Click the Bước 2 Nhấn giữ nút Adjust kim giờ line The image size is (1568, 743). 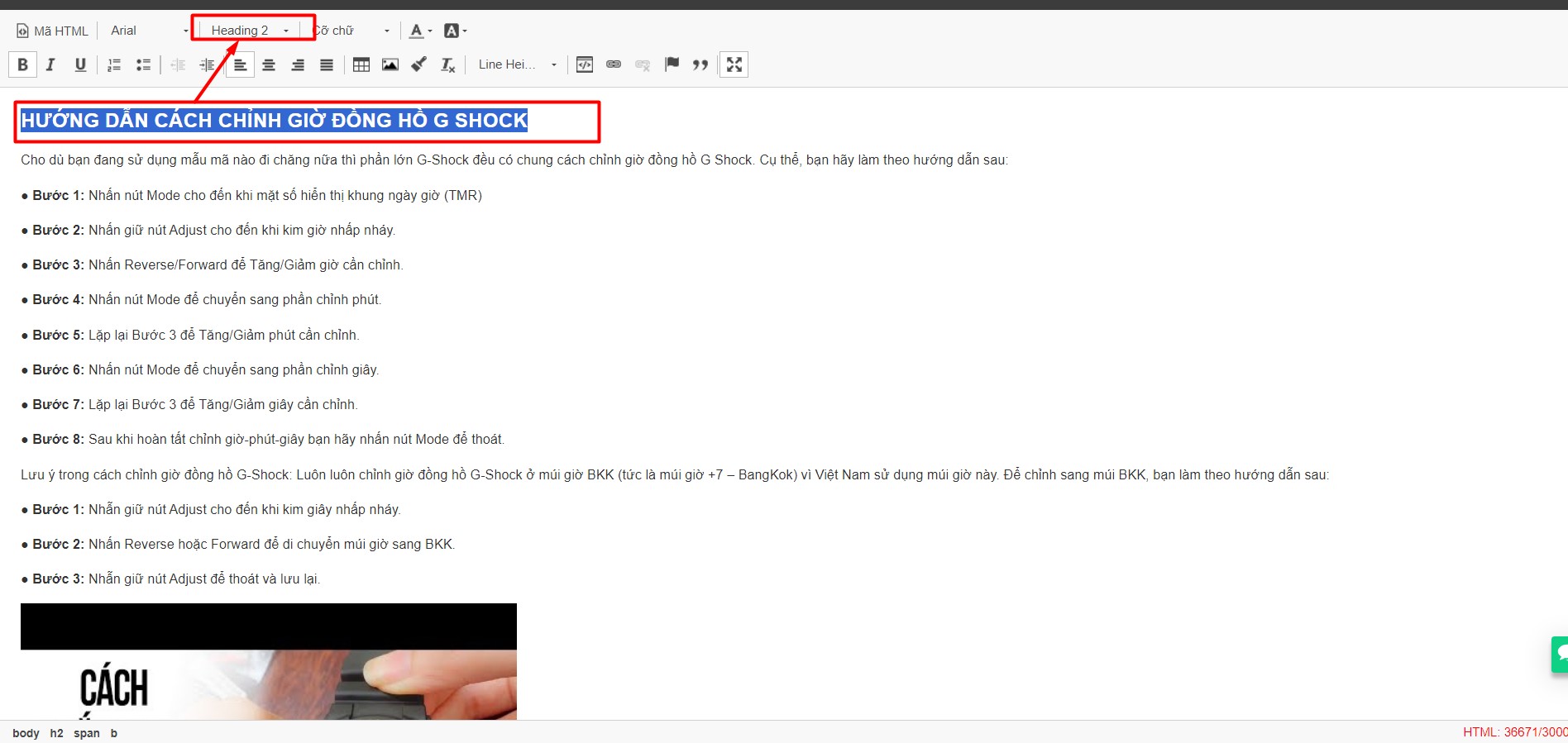pyautogui.click(x=208, y=230)
